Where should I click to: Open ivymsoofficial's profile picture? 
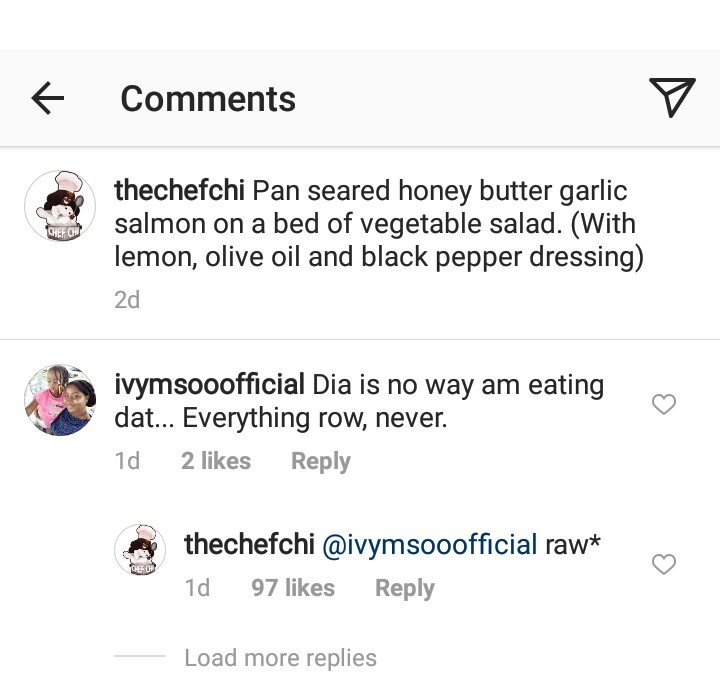pyautogui.click(x=59, y=400)
